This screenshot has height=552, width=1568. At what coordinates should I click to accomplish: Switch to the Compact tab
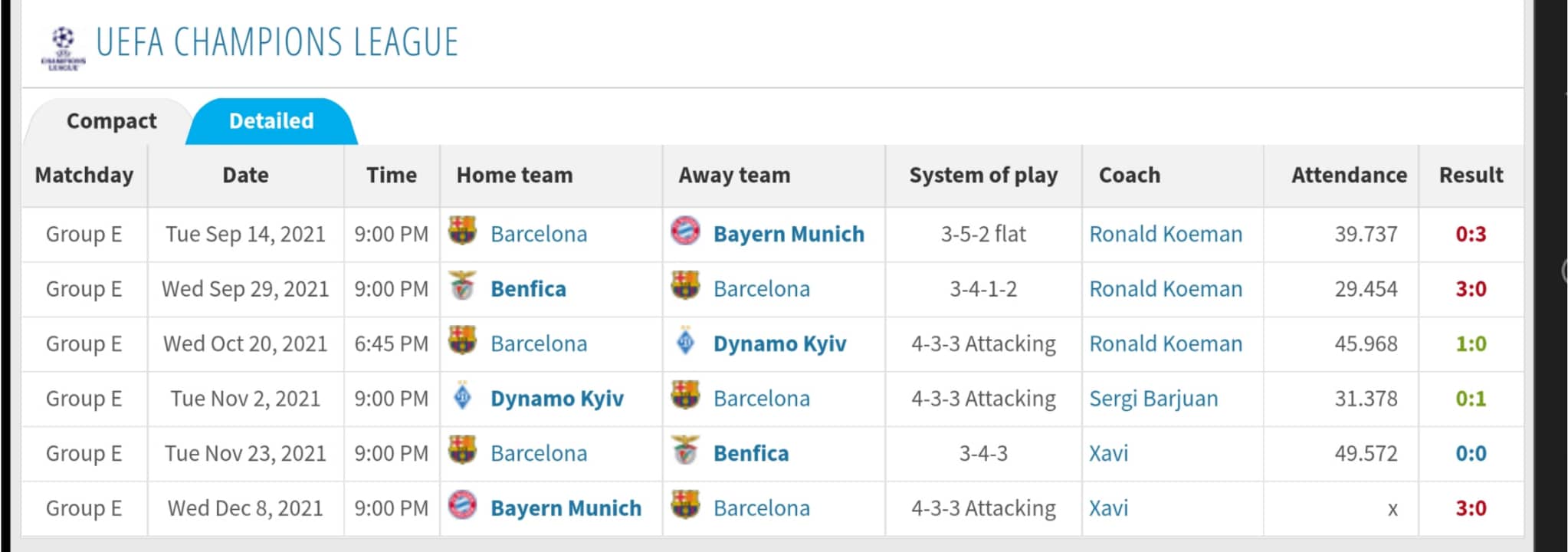(x=112, y=121)
